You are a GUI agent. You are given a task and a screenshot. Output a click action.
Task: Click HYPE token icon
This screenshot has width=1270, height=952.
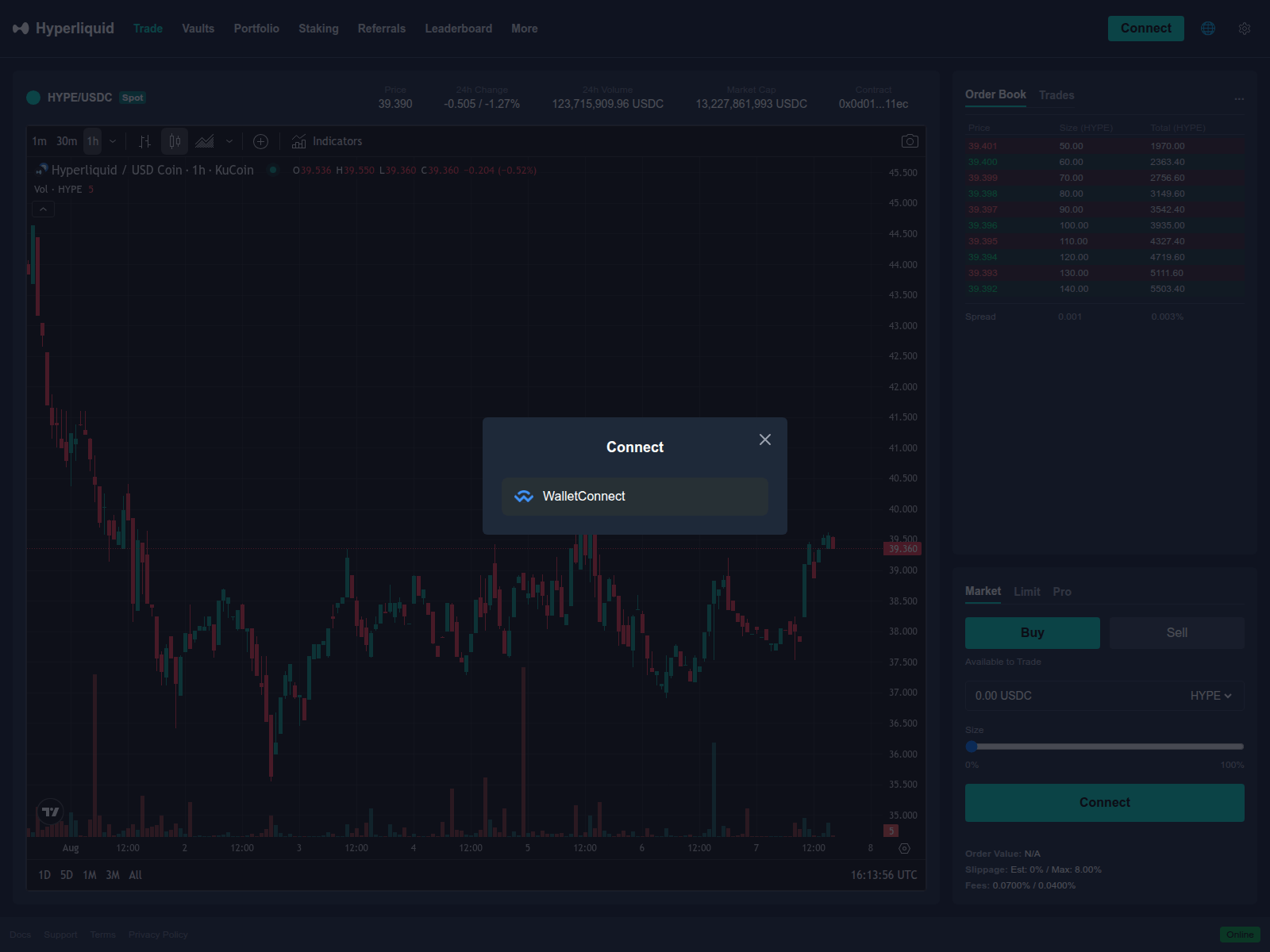tap(33, 98)
